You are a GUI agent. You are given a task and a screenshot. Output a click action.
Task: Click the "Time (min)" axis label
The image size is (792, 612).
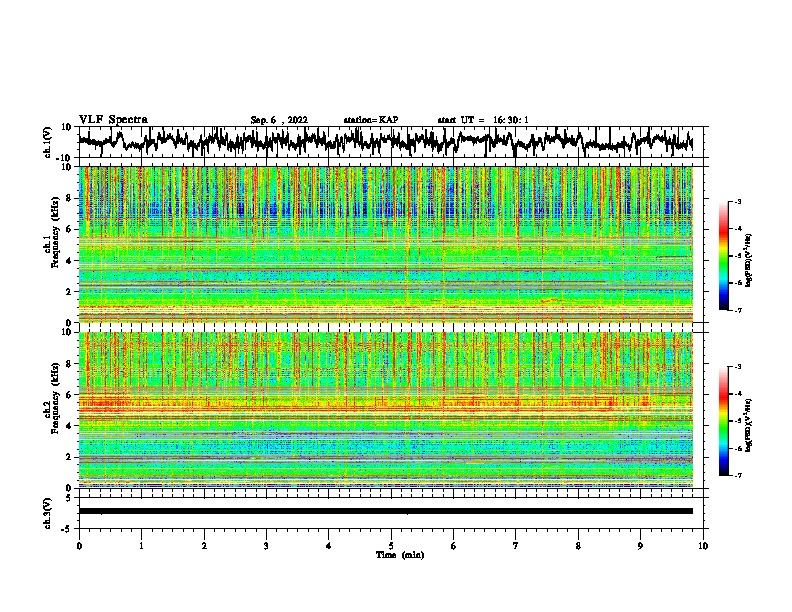click(400, 555)
